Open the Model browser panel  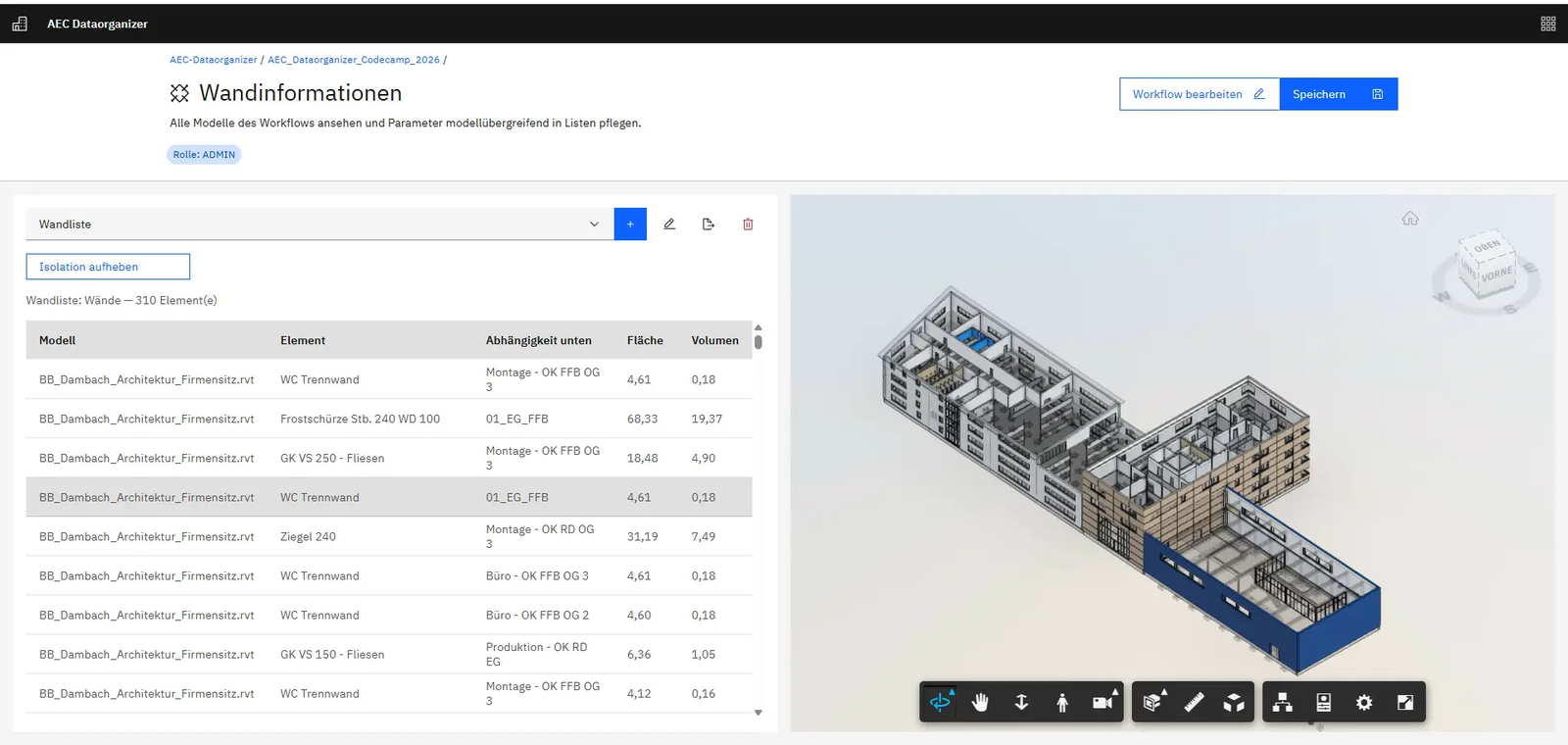click(x=1283, y=702)
